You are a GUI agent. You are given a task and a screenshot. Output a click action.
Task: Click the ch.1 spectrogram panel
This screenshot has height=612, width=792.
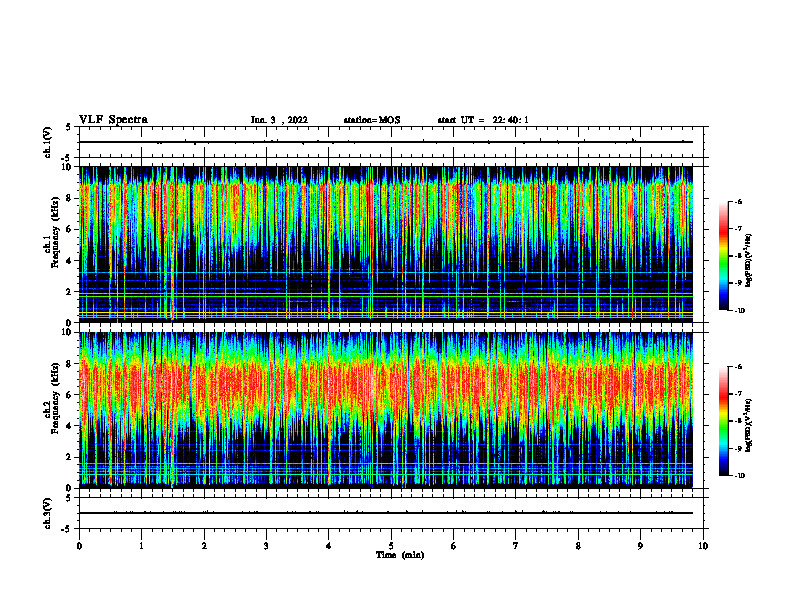point(386,244)
